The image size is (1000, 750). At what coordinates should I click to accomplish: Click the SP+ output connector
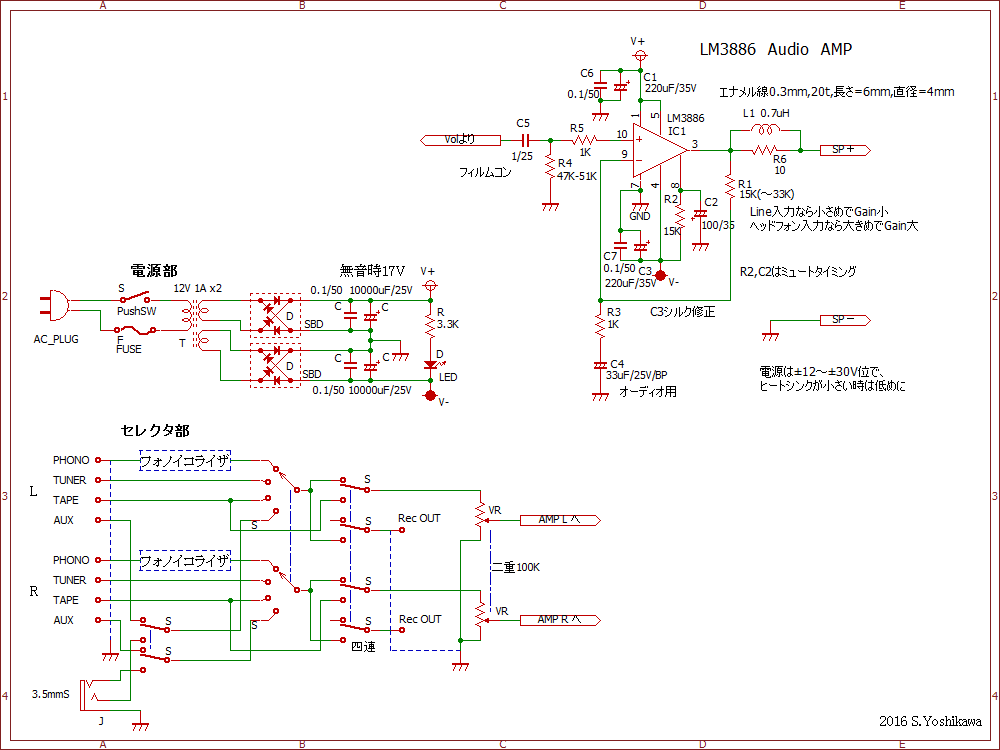point(843,150)
